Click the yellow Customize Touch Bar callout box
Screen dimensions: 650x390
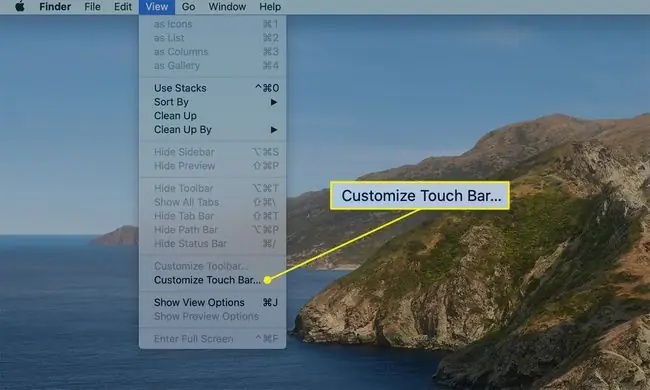coord(420,195)
